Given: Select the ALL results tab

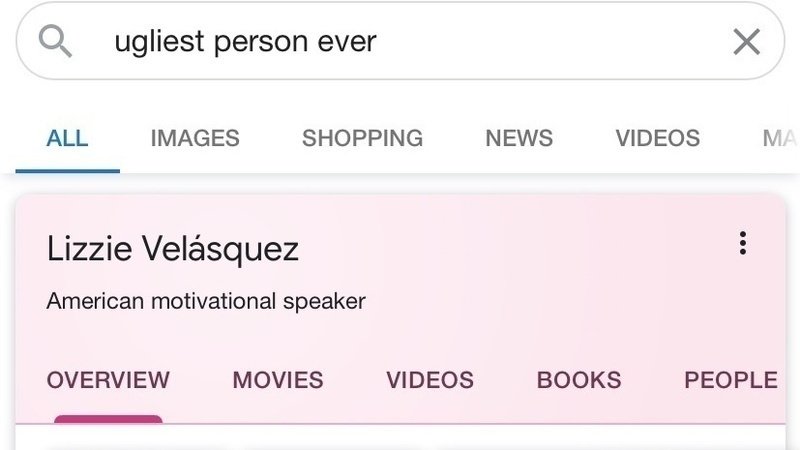Looking at the screenshot, I should (x=67, y=138).
